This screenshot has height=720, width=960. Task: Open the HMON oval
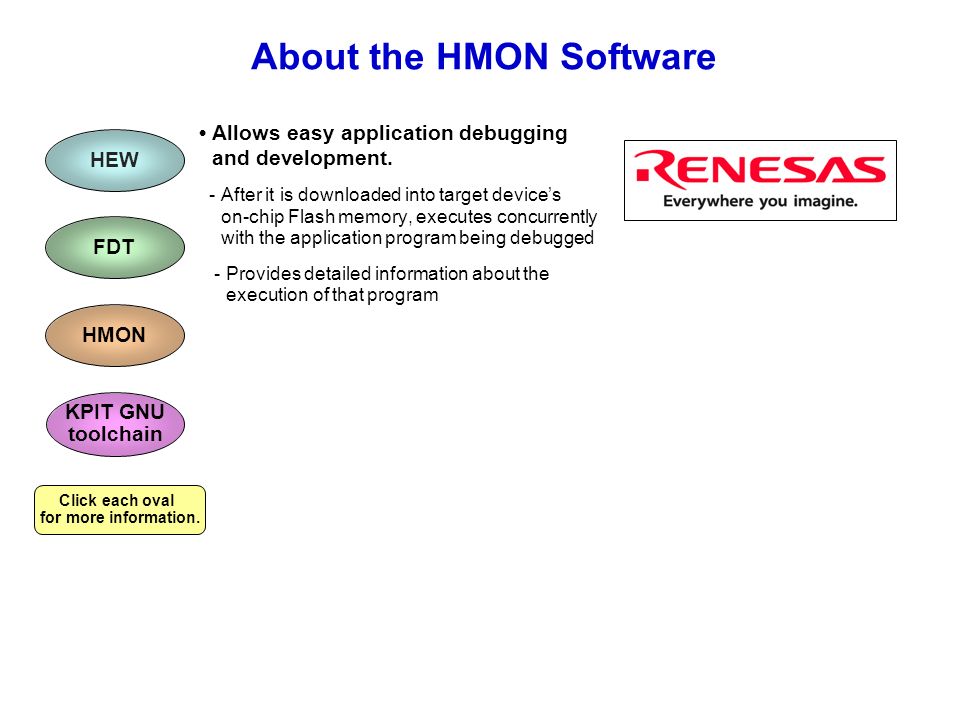(114, 336)
